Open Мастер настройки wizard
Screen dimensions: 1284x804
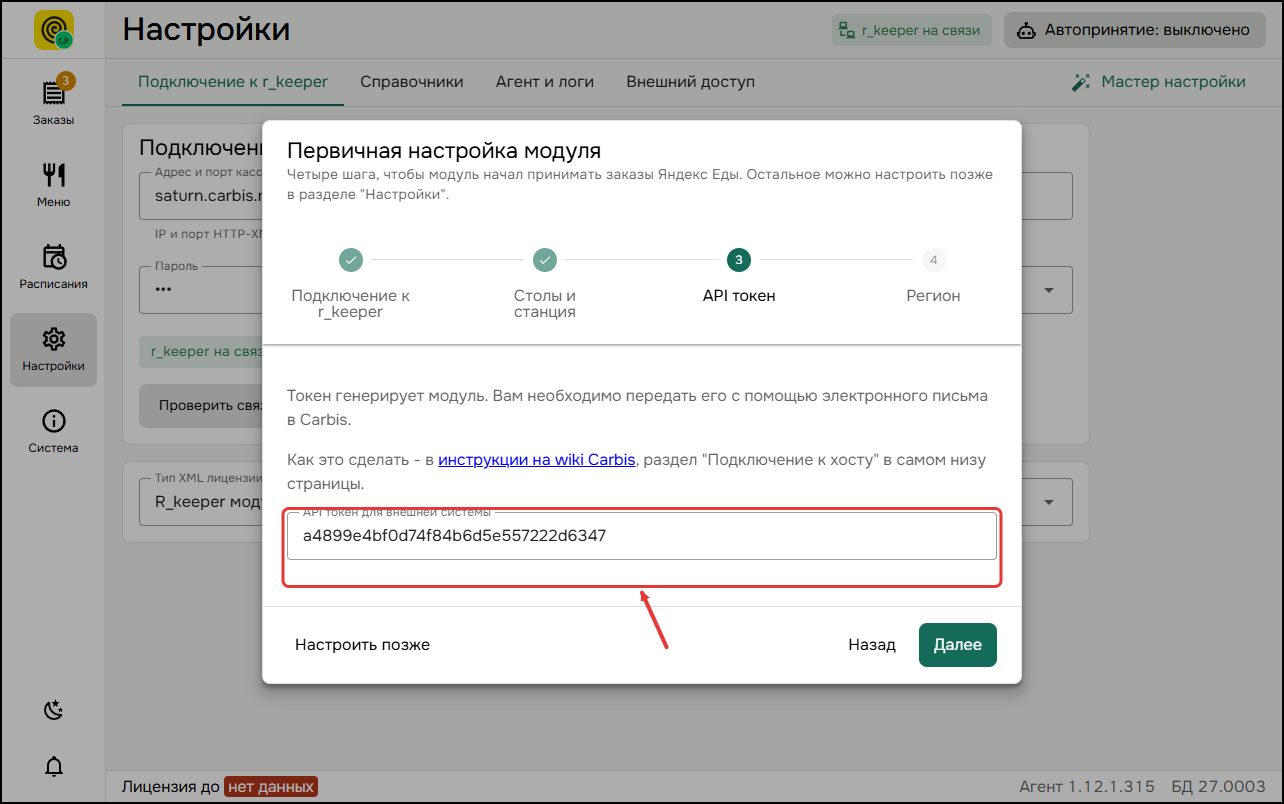click(x=1158, y=82)
